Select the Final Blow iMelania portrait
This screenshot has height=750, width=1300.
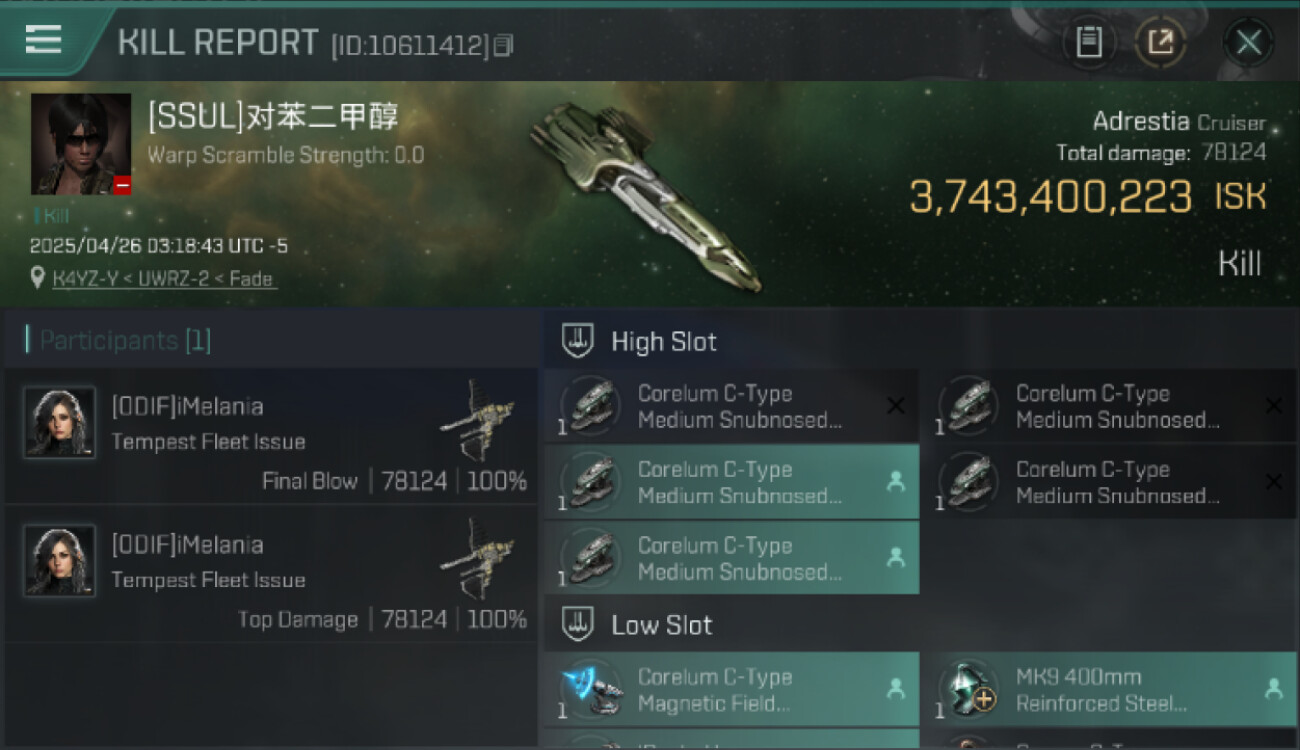pos(59,423)
